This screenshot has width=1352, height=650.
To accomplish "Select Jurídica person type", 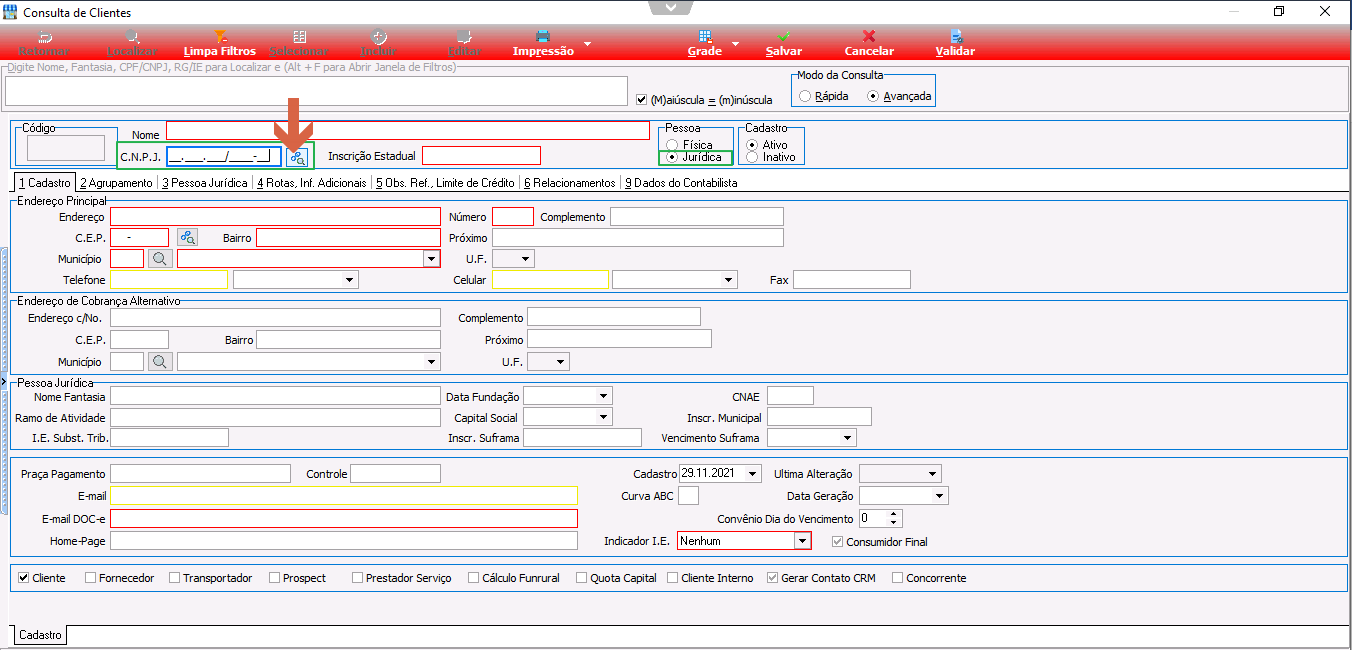I will tap(672, 157).
